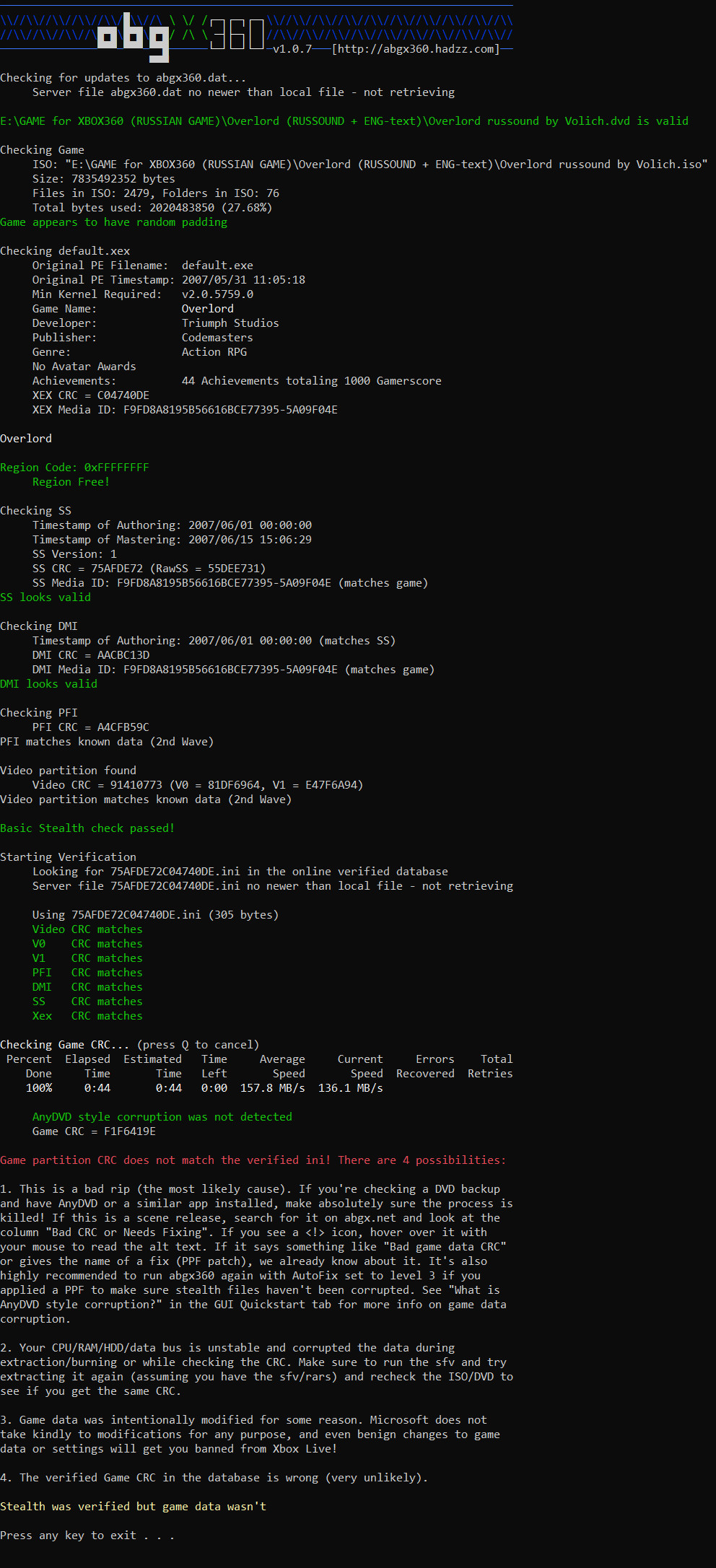This screenshot has height=1568, width=716.
Task: Select Developer value Triumph Studios
Action: 230,323
